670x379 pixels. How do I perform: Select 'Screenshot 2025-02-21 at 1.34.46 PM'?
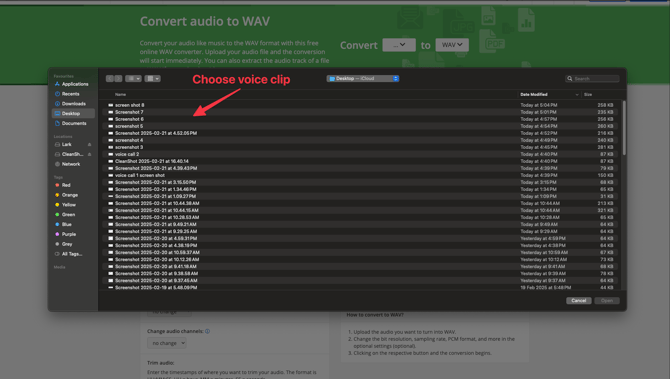[360, 189]
